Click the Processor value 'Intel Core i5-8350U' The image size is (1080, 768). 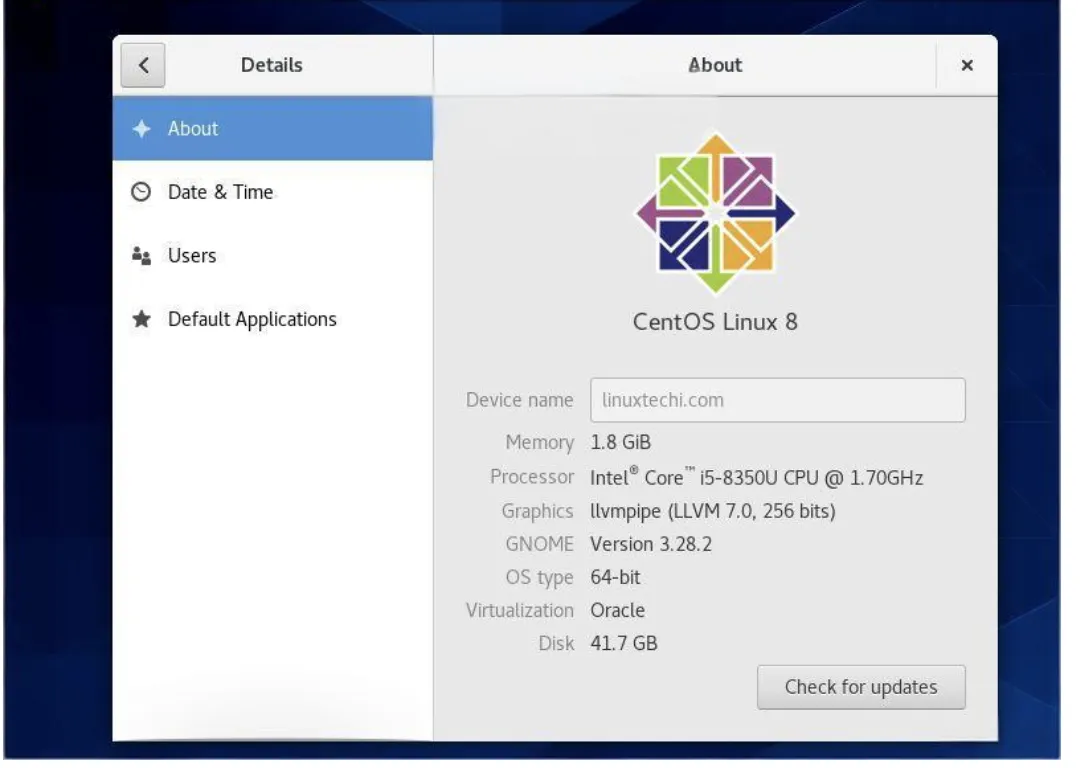point(756,477)
